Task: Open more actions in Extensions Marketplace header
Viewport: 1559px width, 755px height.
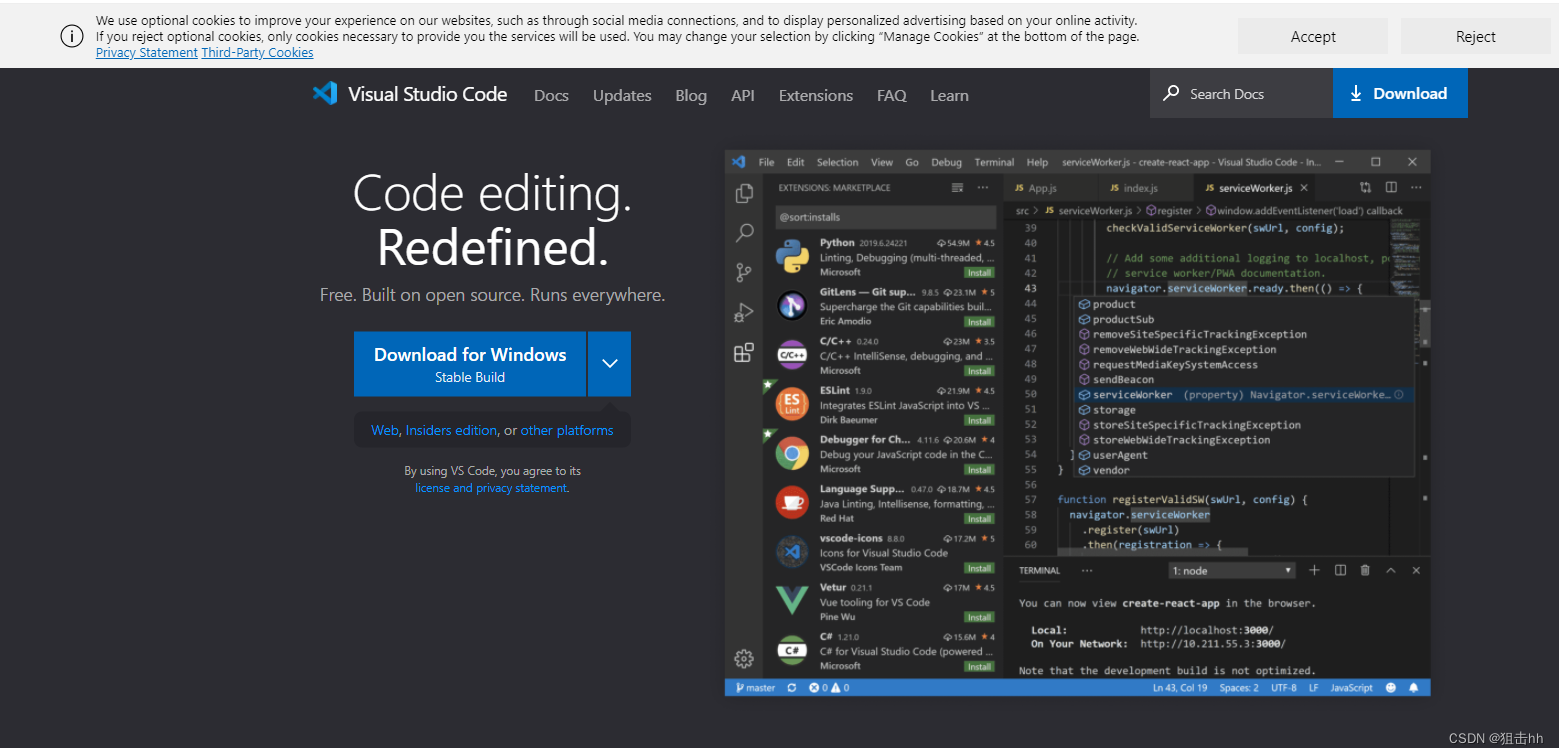Action: (x=983, y=188)
